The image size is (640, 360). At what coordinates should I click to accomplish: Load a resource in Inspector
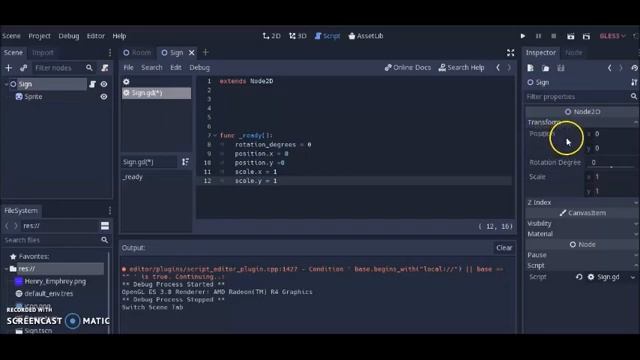546,68
